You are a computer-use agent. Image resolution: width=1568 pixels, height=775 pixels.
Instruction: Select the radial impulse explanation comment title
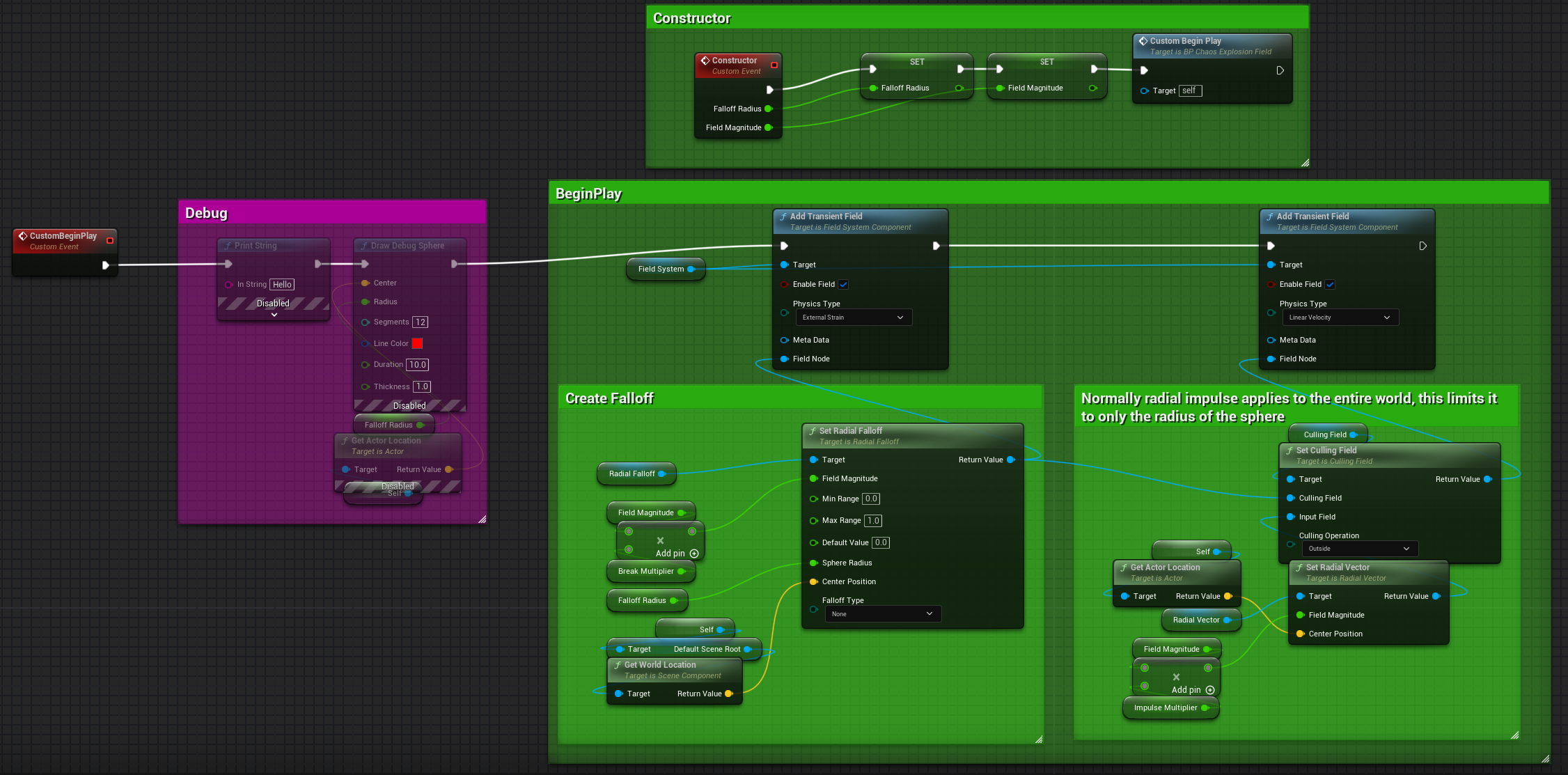point(1289,407)
